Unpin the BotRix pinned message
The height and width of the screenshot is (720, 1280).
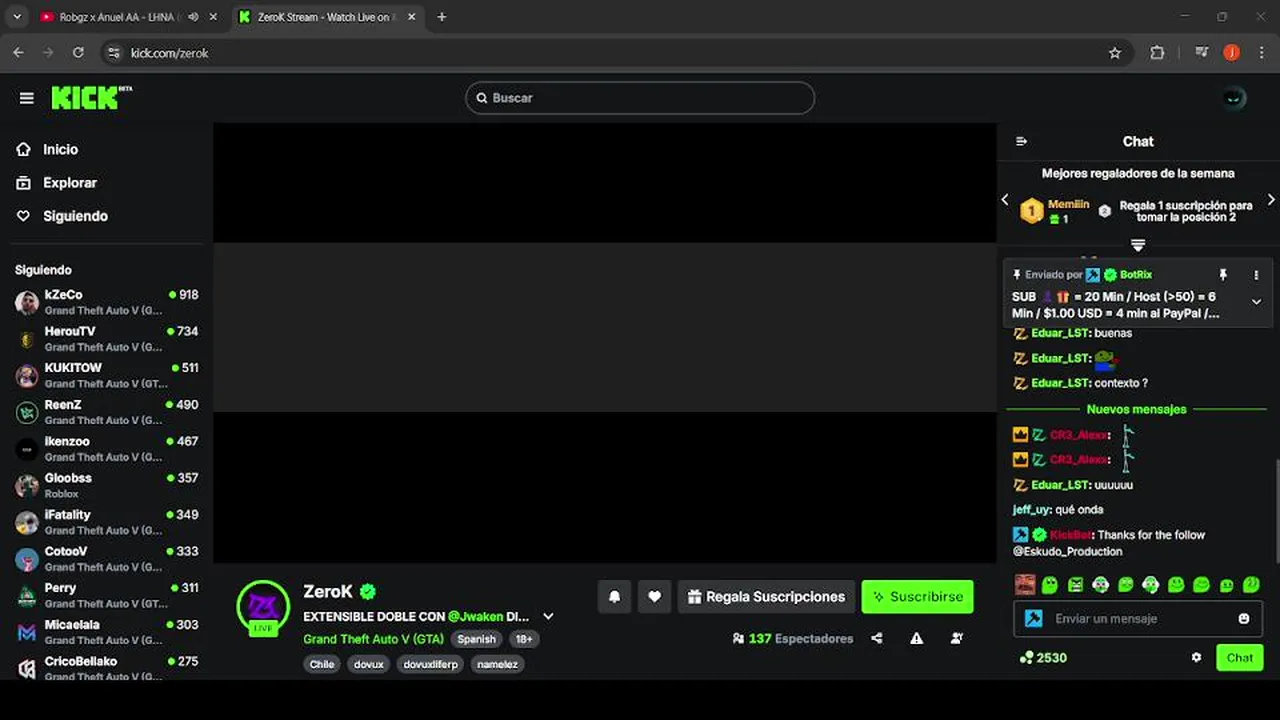point(1222,275)
